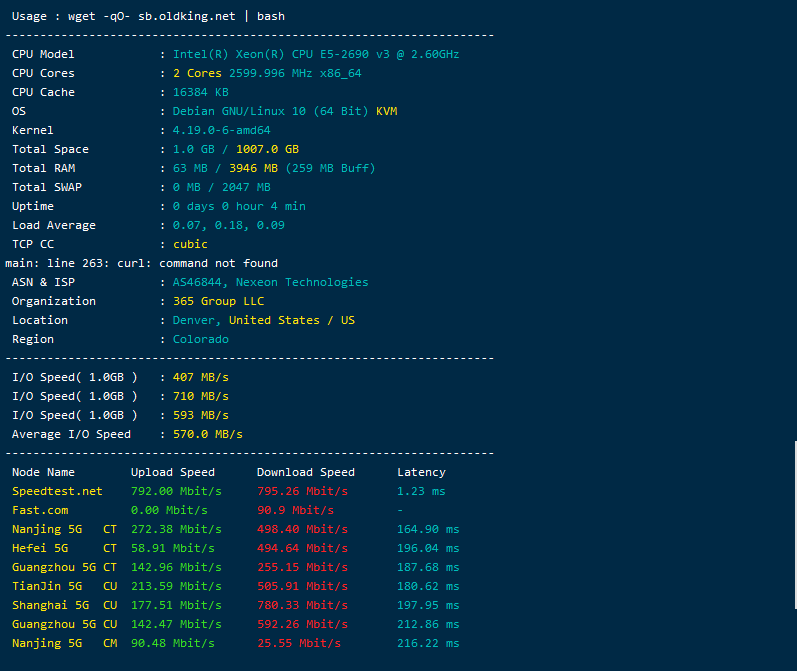Click the "cubic" TCP CC value

[190, 244]
